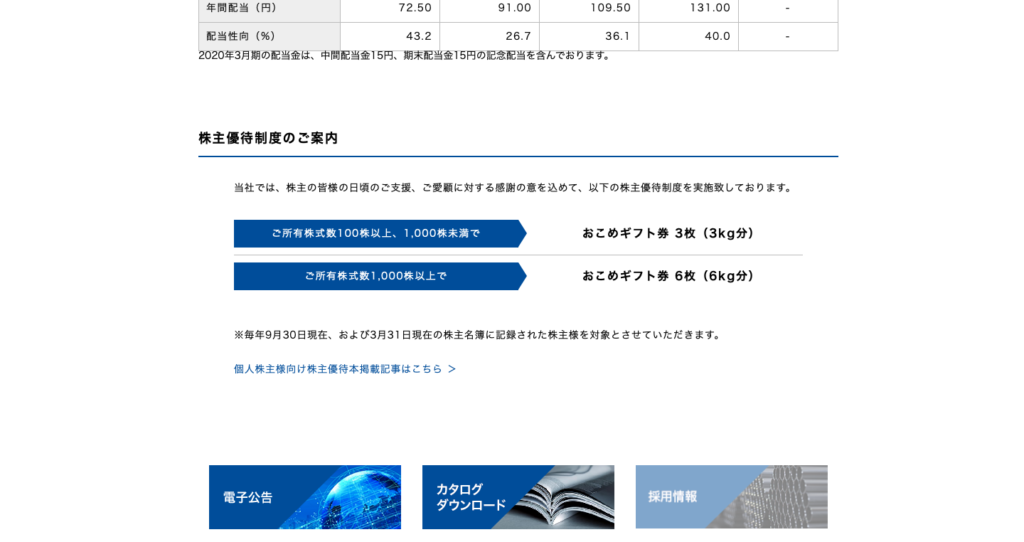
Task: Click the ご所有株式数100株以上、1,000株未満で label
Action: pyautogui.click(x=380, y=233)
